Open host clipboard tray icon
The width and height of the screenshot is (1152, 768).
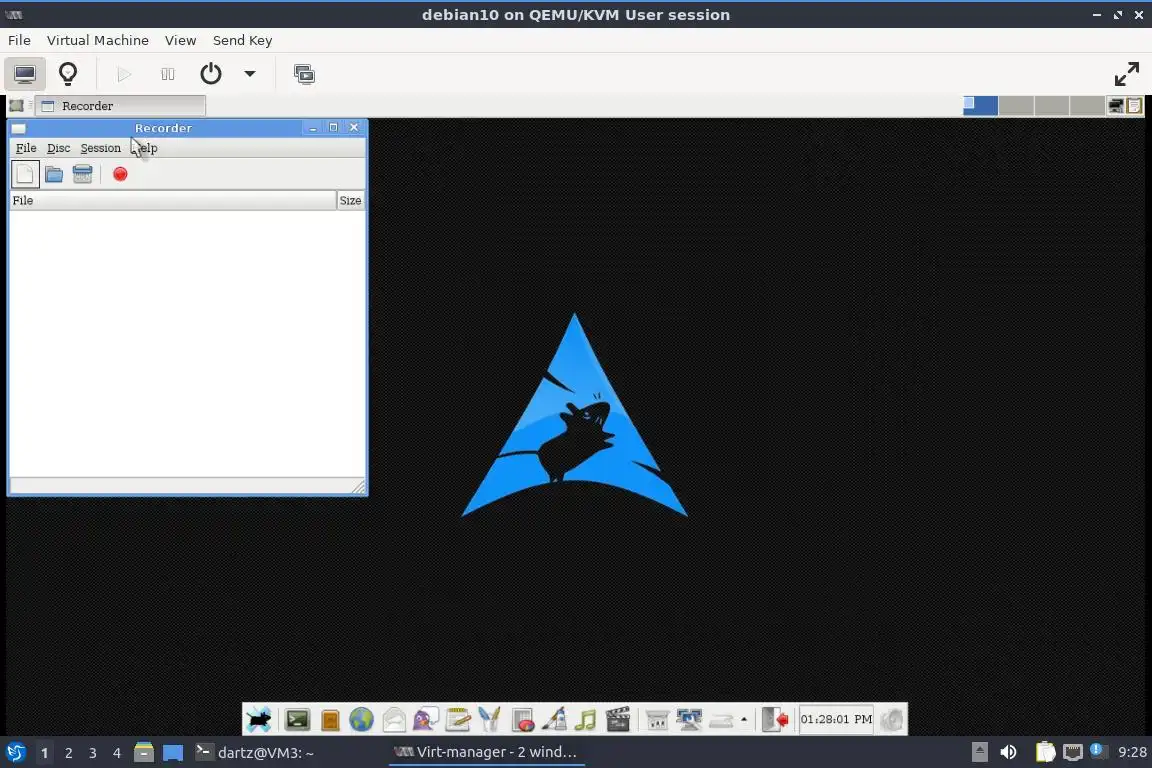click(x=1045, y=752)
